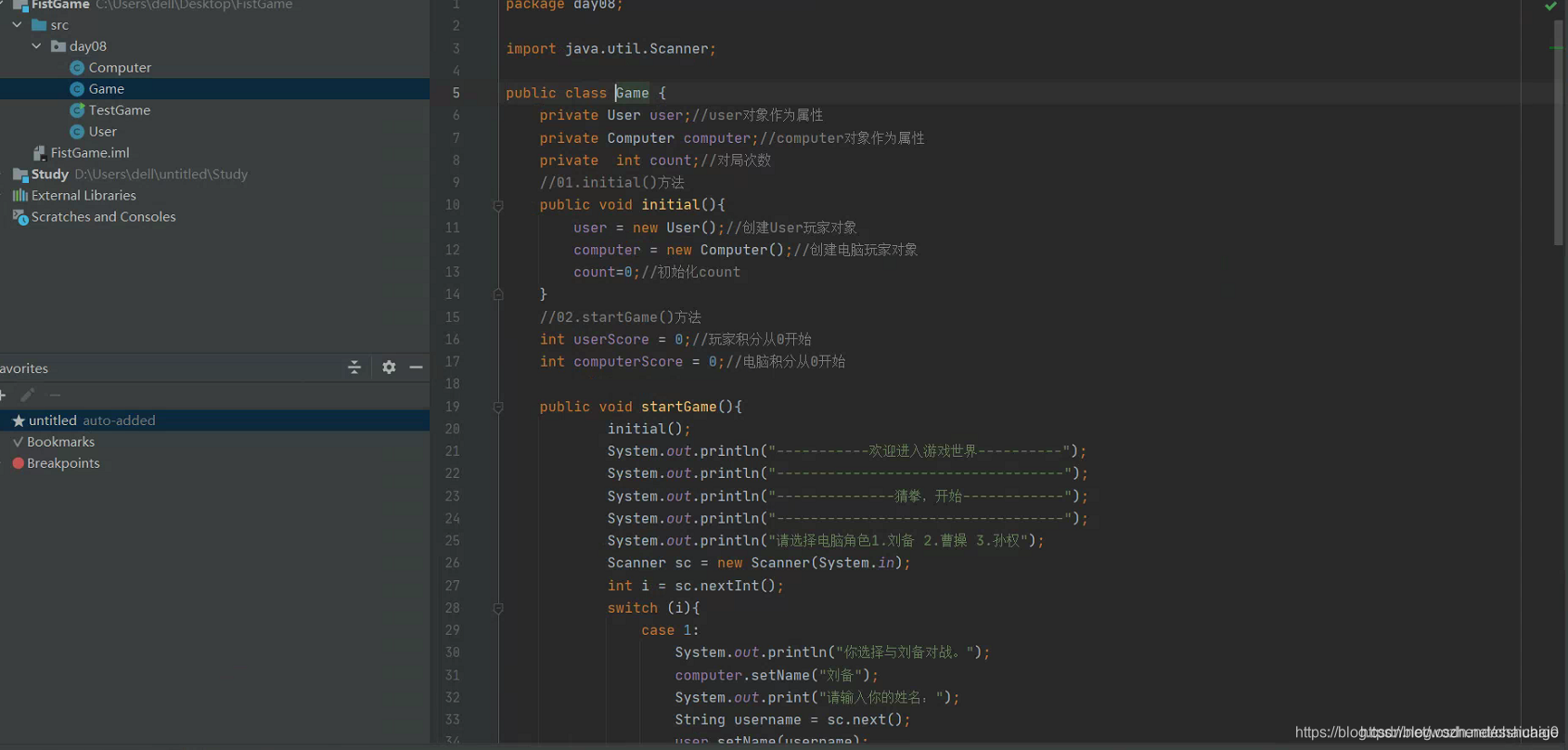This screenshot has height=750, width=1568.
Task: Click import java.util.Scanner line
Action: pos(610,48)
